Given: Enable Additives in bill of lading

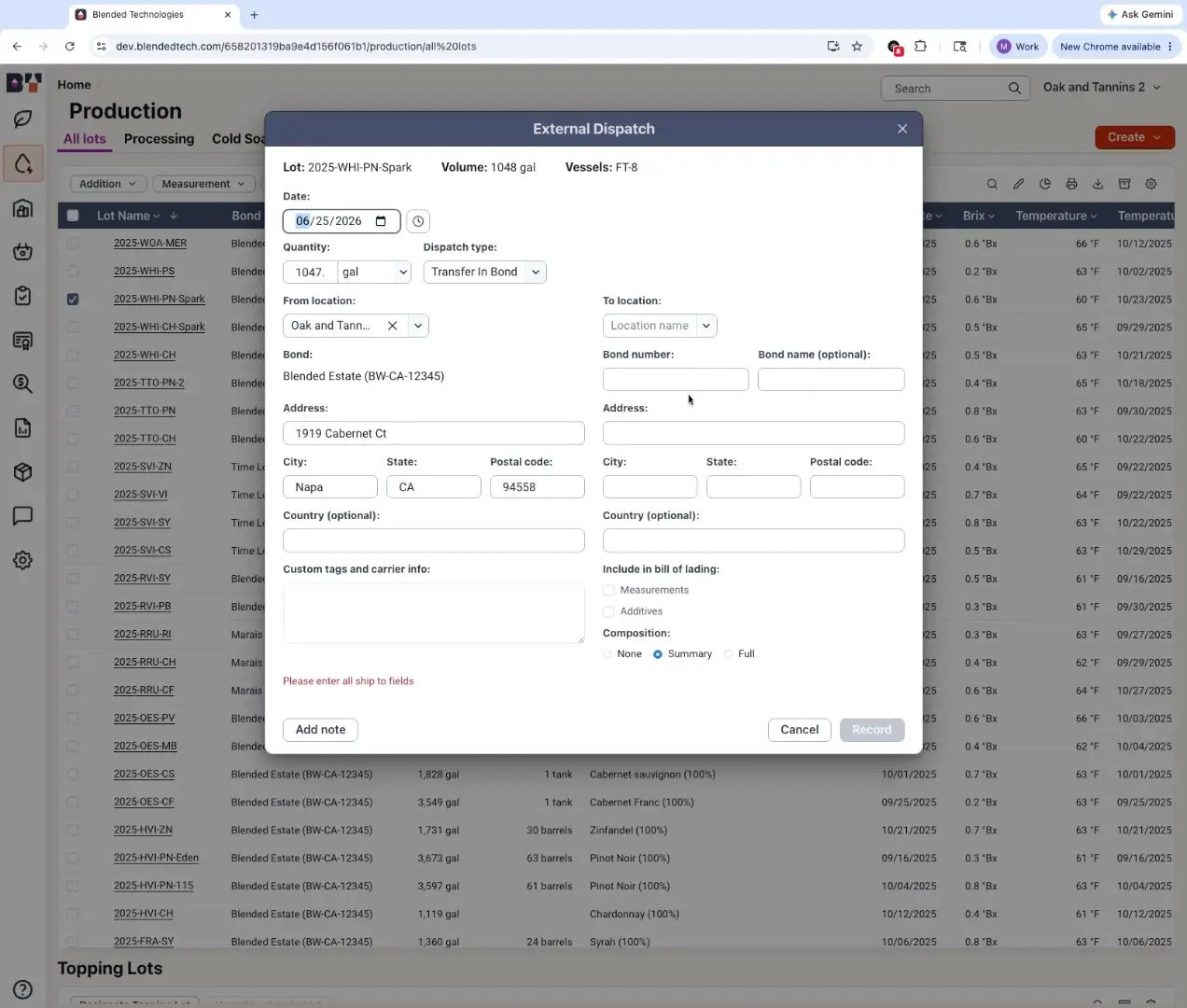Looking at the screenshot, I should pyautogui.click(x=608, y=611).
